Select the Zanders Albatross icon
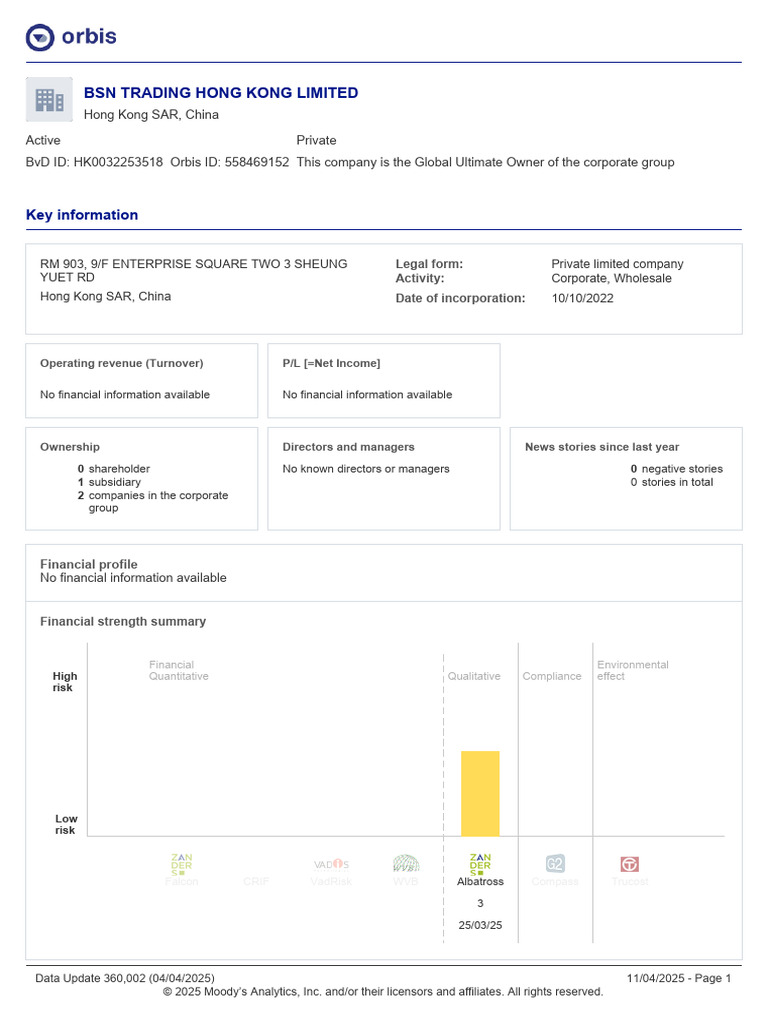Image resolution: width=768 pixels, height=1024 pixels. coord(480,864)
